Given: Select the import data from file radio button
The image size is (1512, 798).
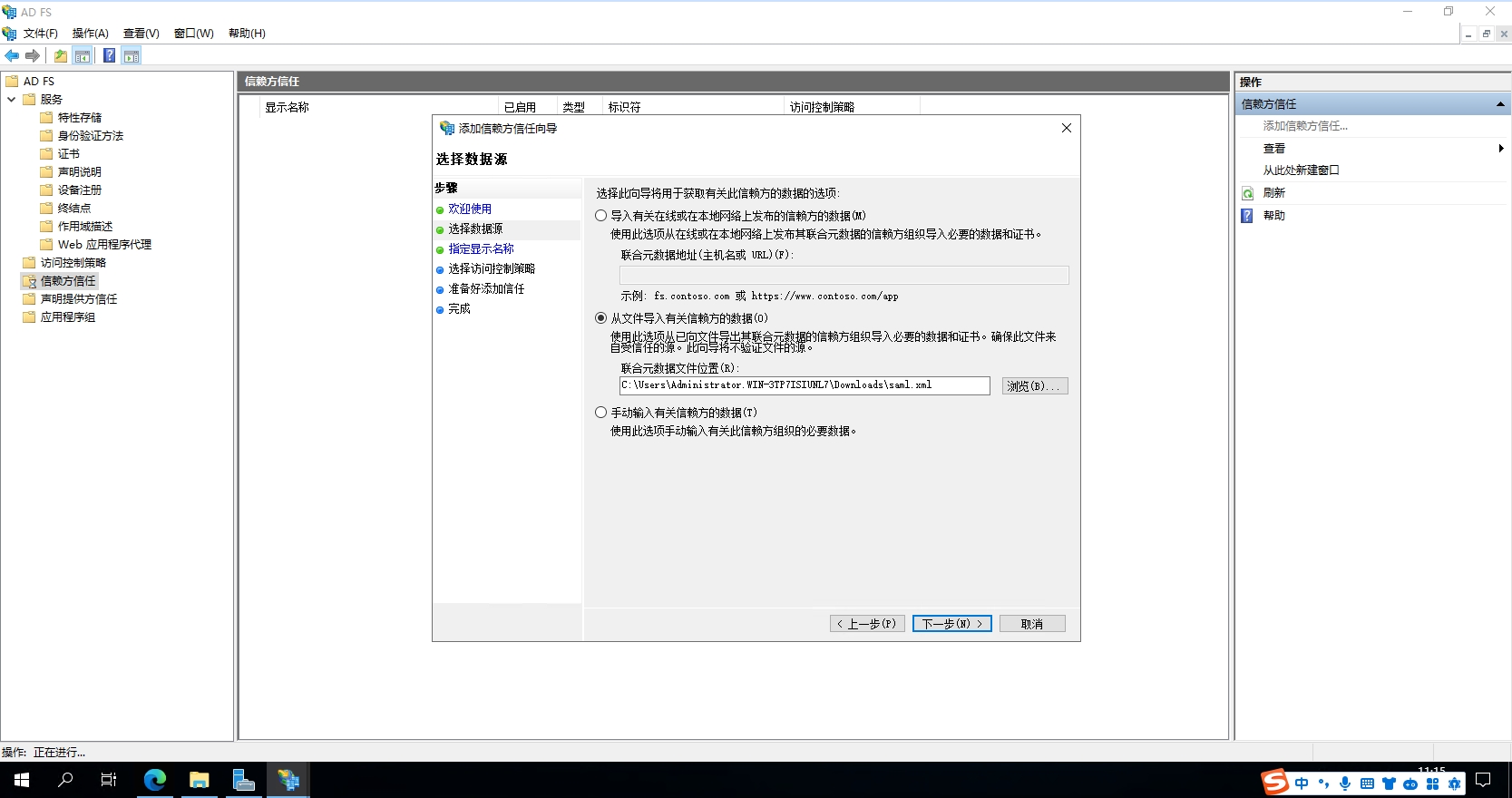Looking at the screenshot, I should 600,318.
